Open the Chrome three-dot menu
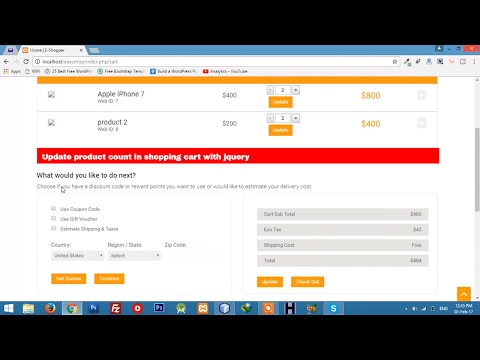The image size is (480, 360). point(474,62)
